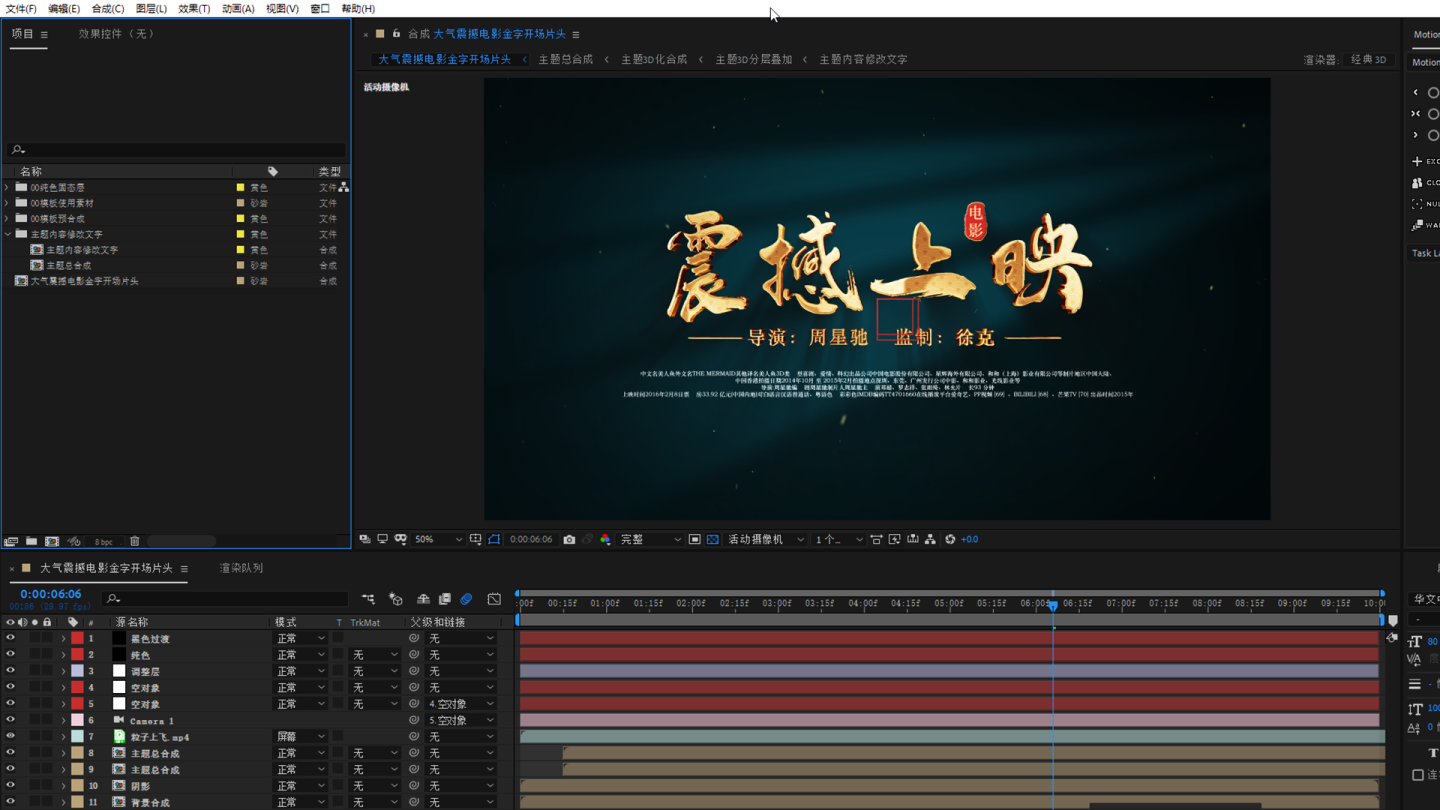Click primary viewer monitor icon

tap(382, 539)
